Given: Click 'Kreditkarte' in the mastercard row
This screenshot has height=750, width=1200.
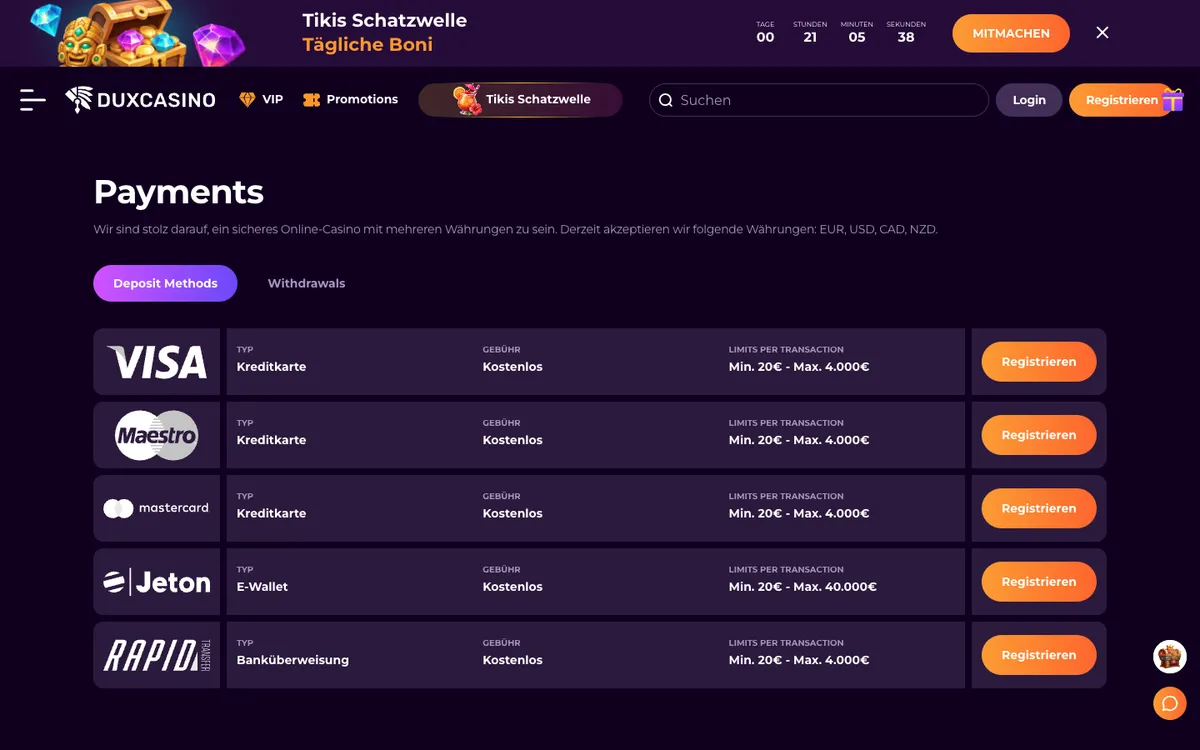Looking at the screenshot, I should pos(271,513).
